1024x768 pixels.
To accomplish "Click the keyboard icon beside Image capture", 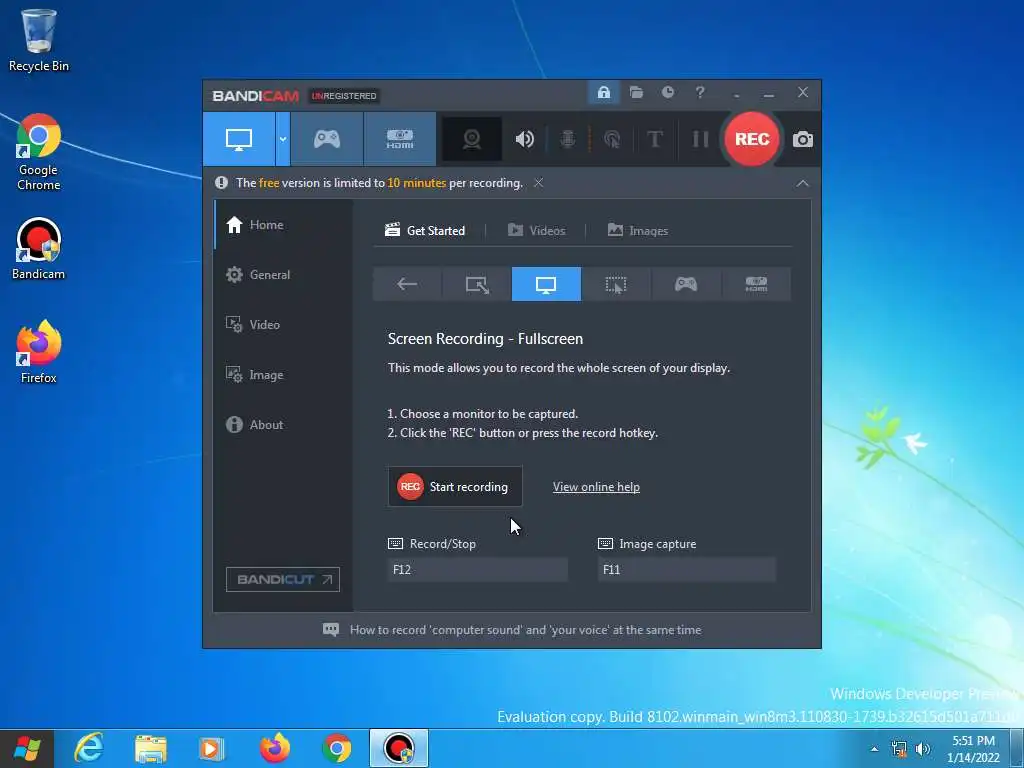I will pos(605,543).
